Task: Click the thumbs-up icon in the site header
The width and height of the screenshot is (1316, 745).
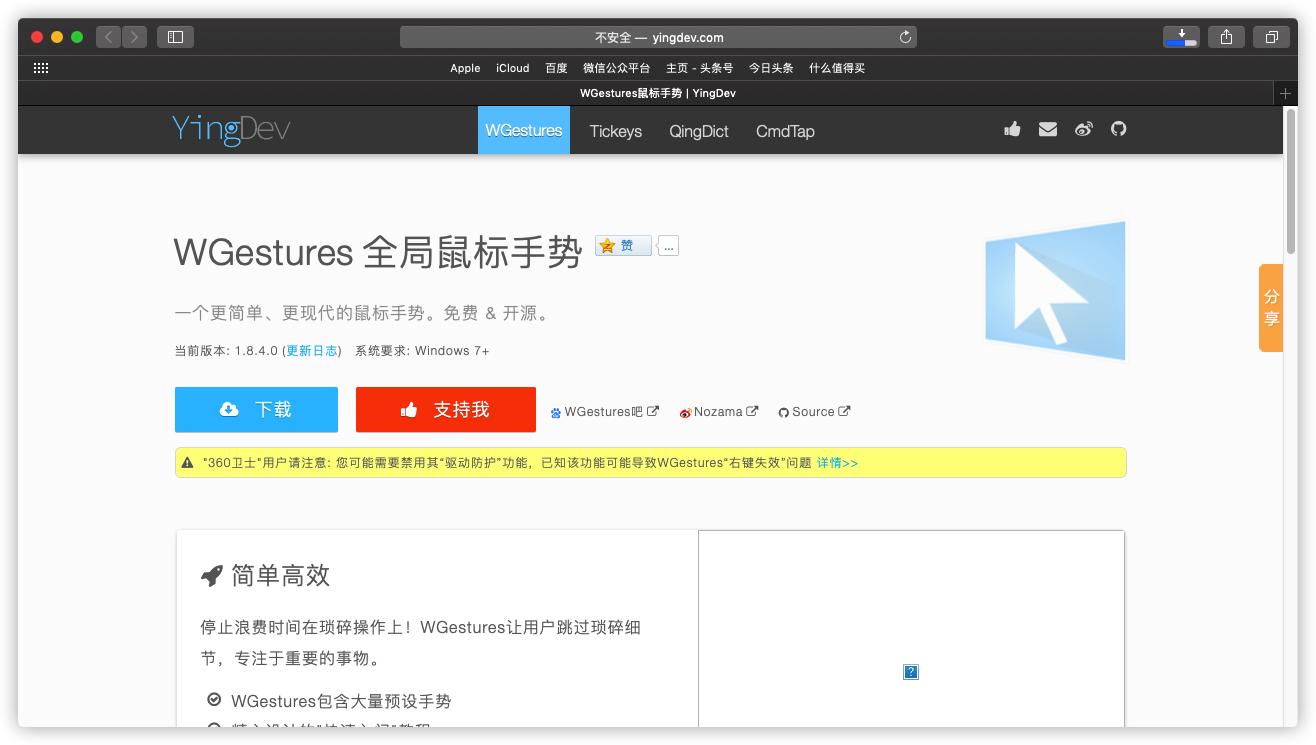Action: 1012,129
